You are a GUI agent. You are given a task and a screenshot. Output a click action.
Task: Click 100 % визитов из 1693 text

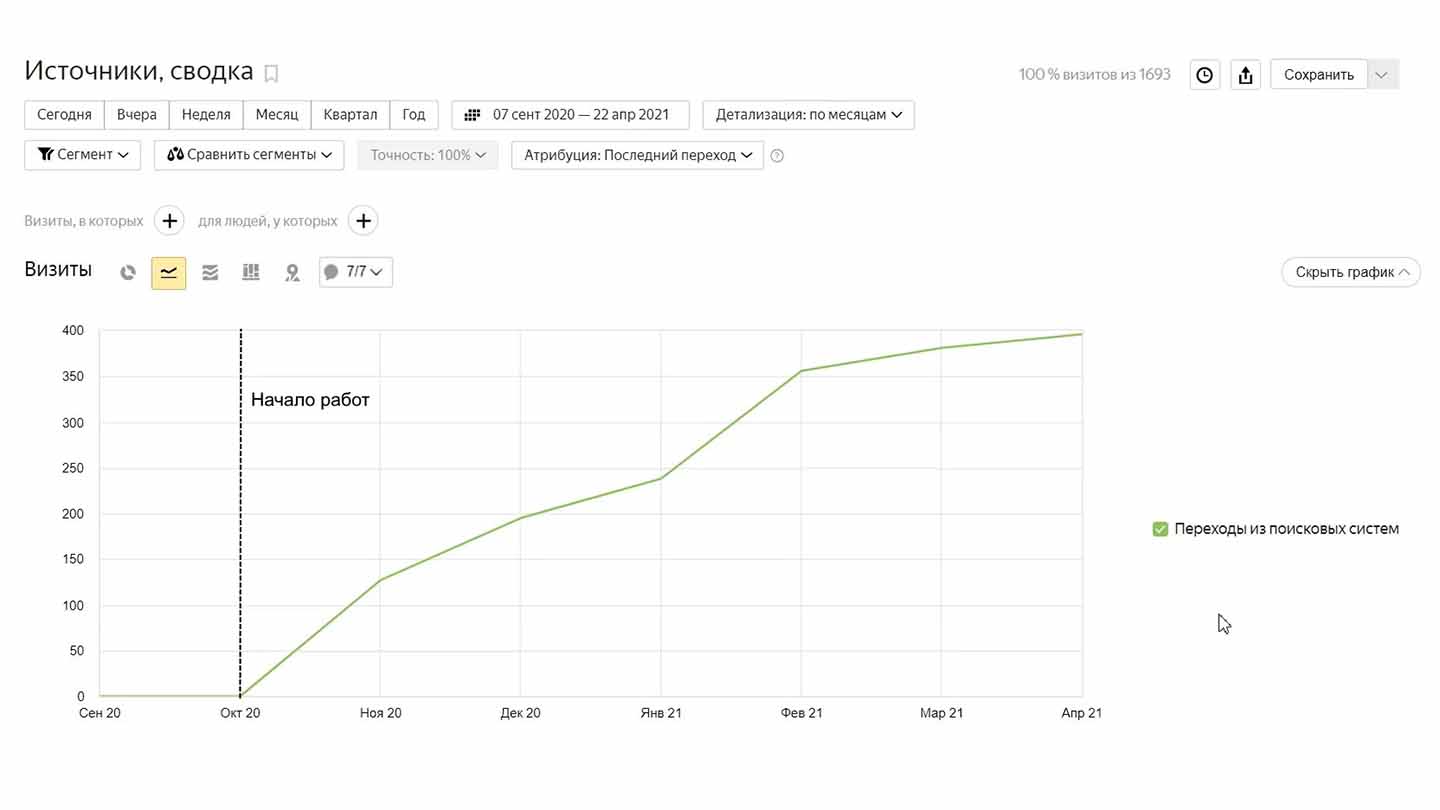1094,75
